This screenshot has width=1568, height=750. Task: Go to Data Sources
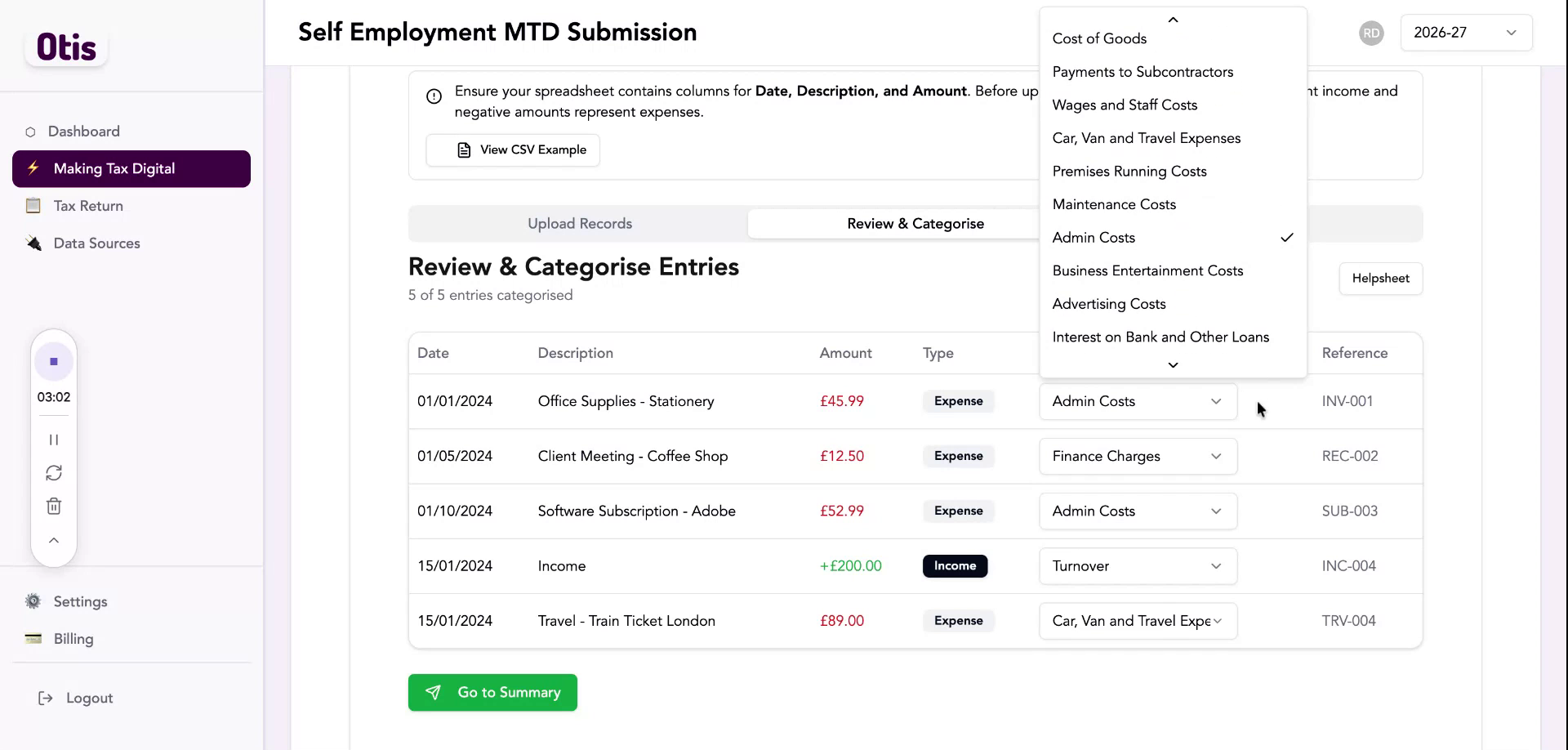[x=96, y=243]
